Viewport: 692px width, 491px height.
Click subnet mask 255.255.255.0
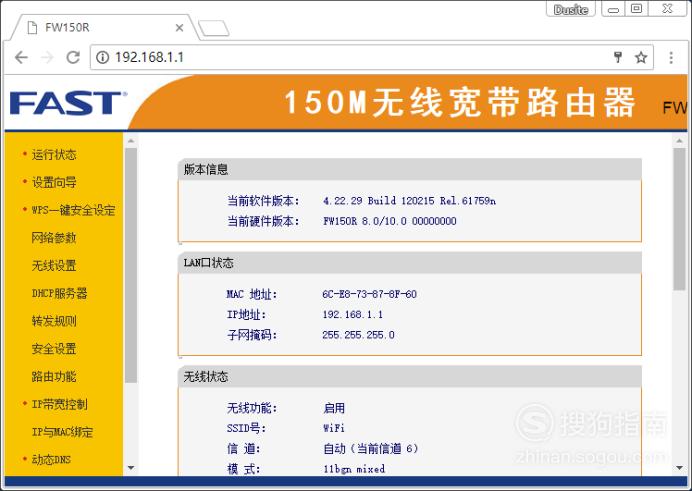(358, 335)
